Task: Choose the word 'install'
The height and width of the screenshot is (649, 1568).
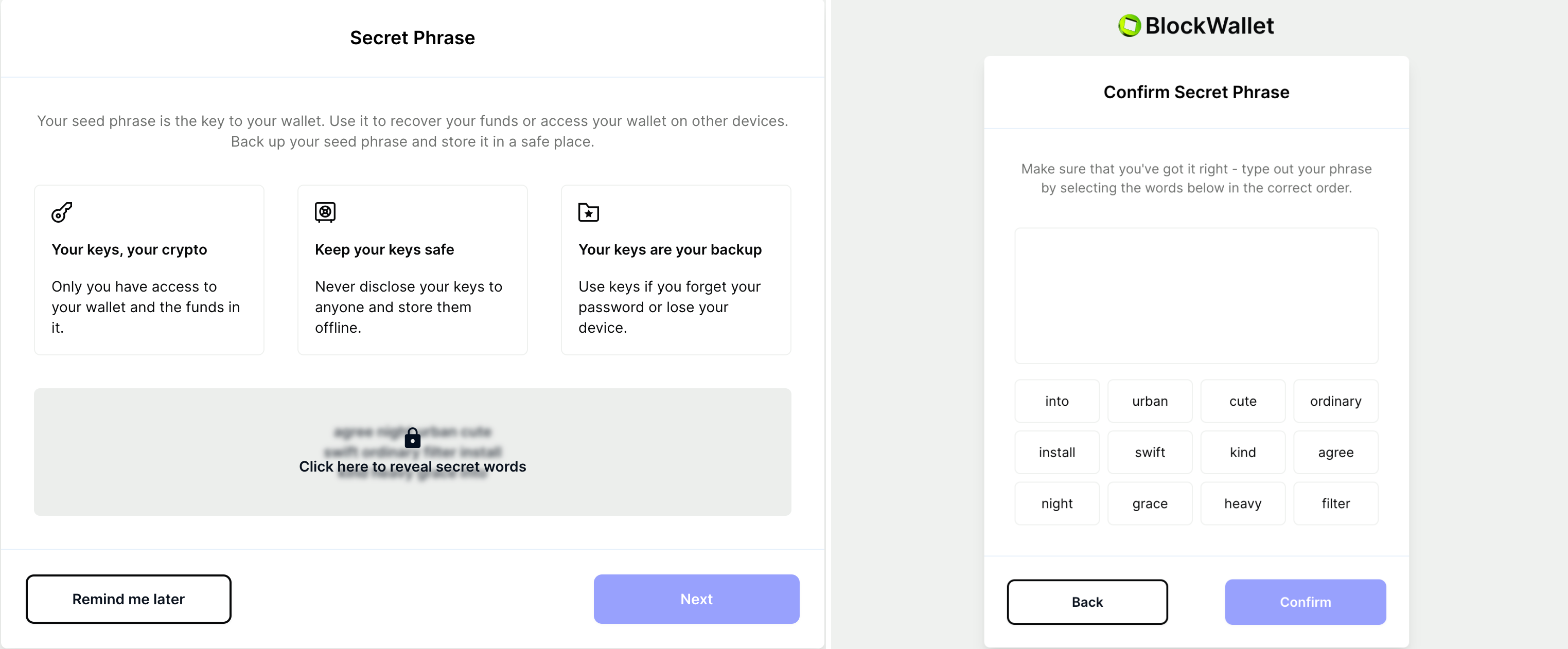Action: (x=1056, y=452)
